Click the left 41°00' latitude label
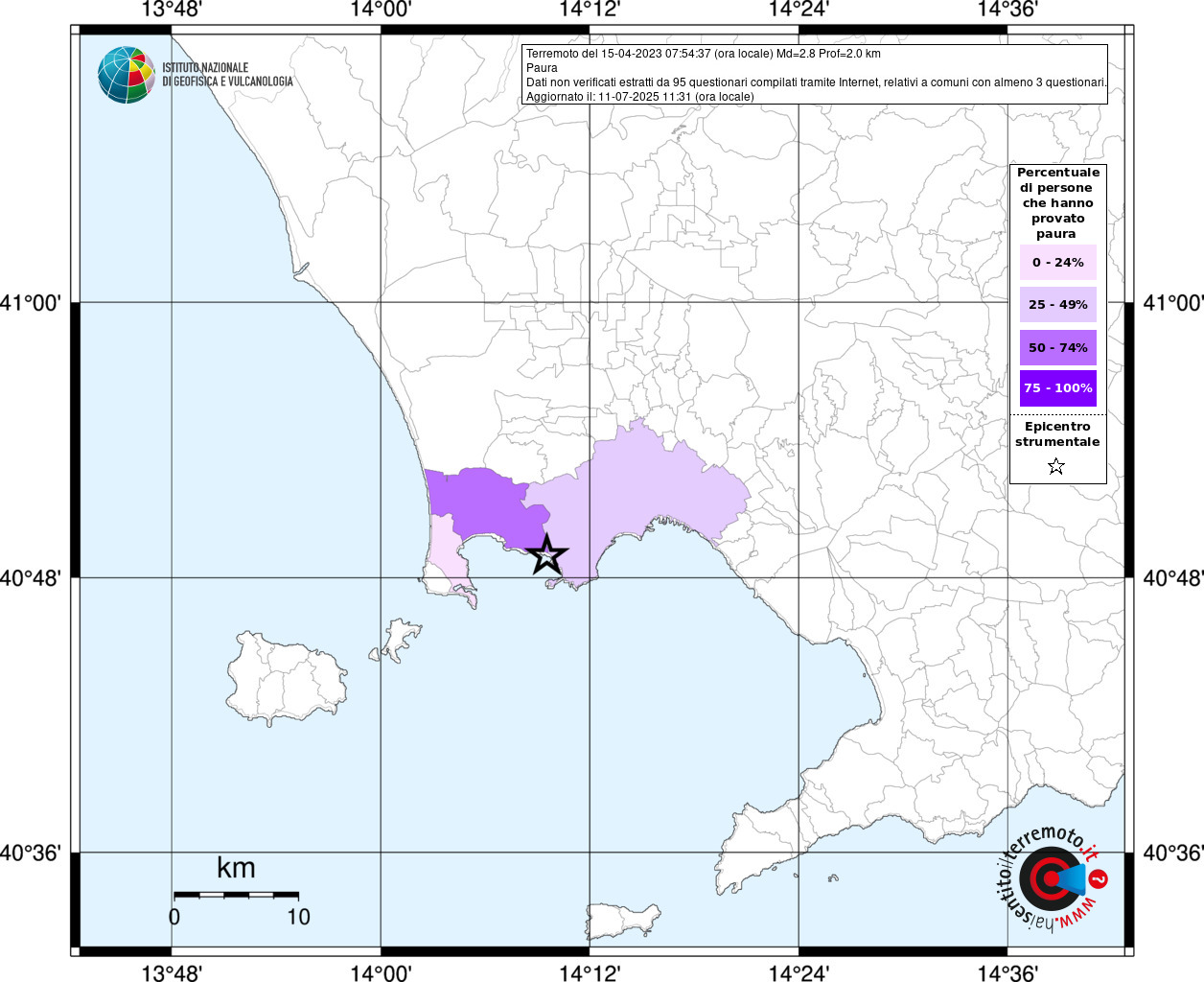 tap(31, 303)
